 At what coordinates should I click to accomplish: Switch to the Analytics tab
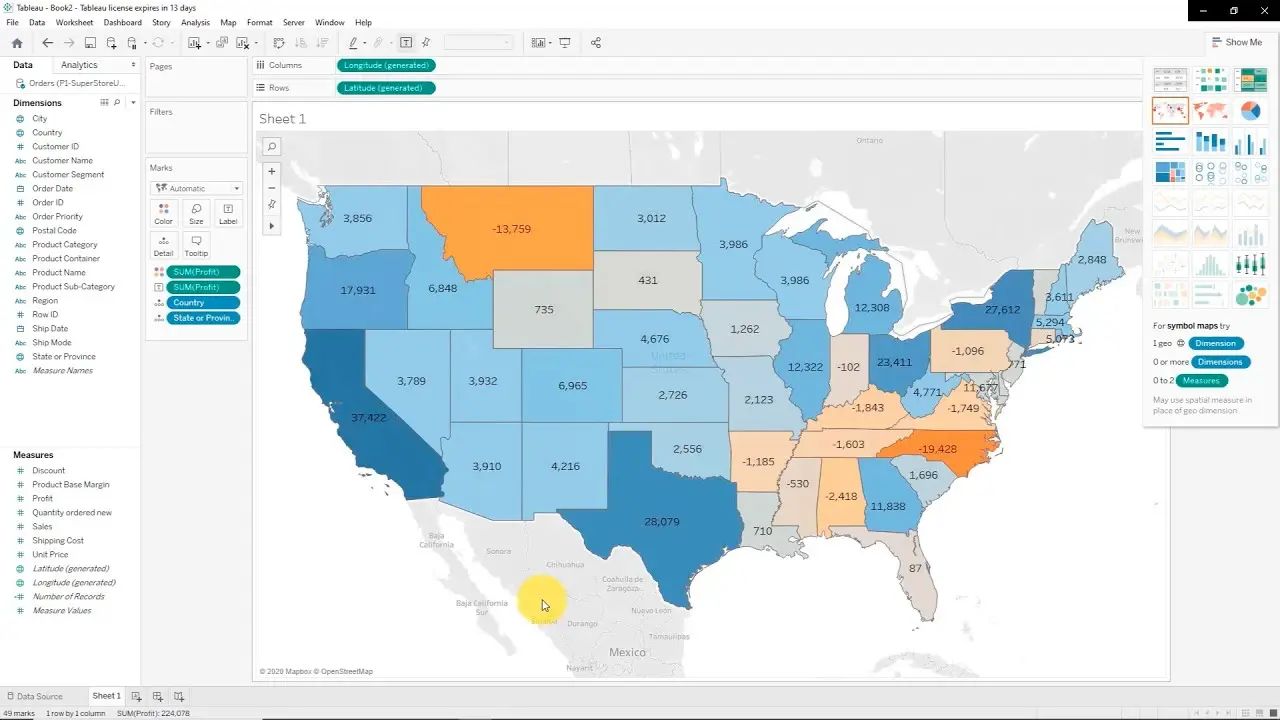pos(79,65)
